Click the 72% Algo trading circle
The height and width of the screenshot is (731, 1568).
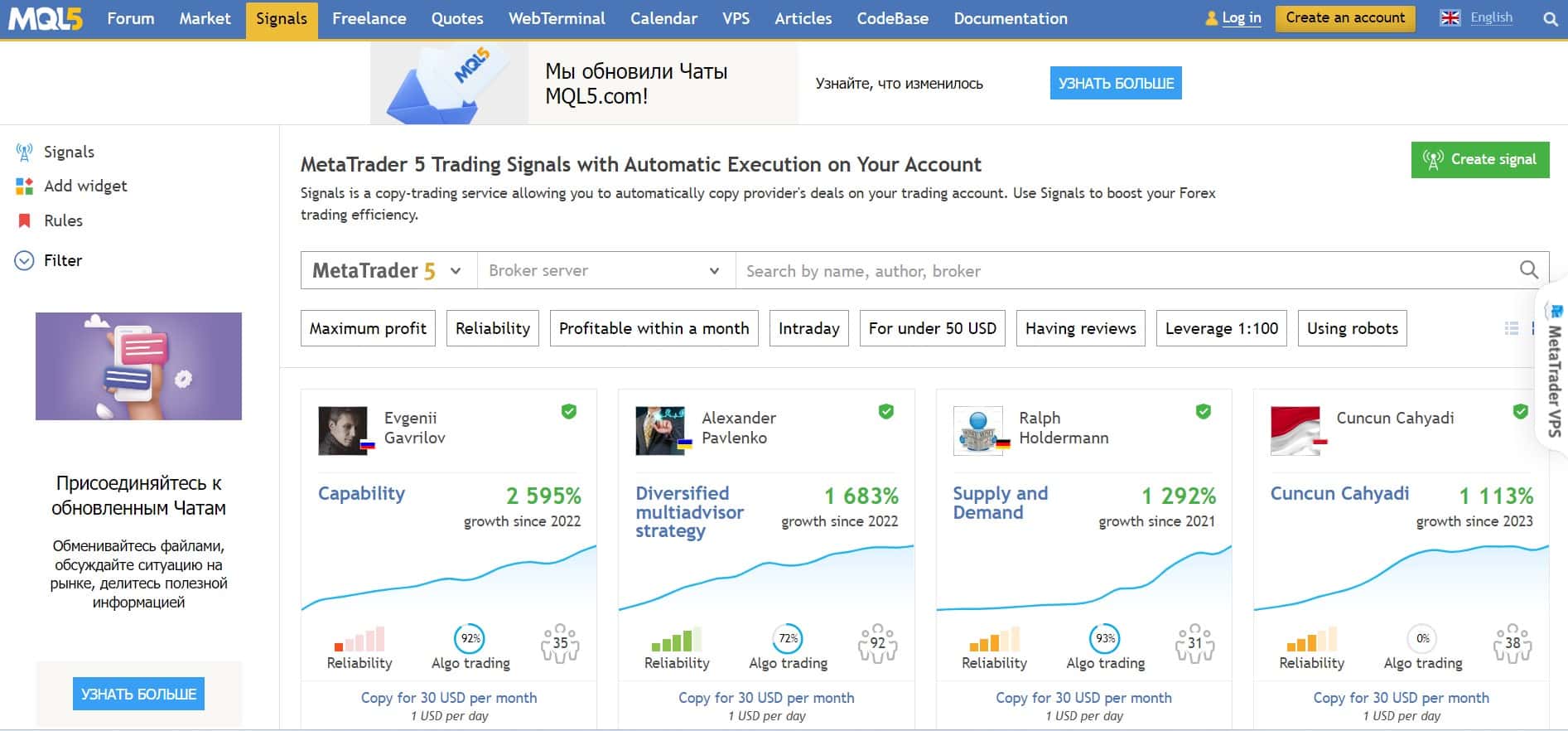point(788,638)
